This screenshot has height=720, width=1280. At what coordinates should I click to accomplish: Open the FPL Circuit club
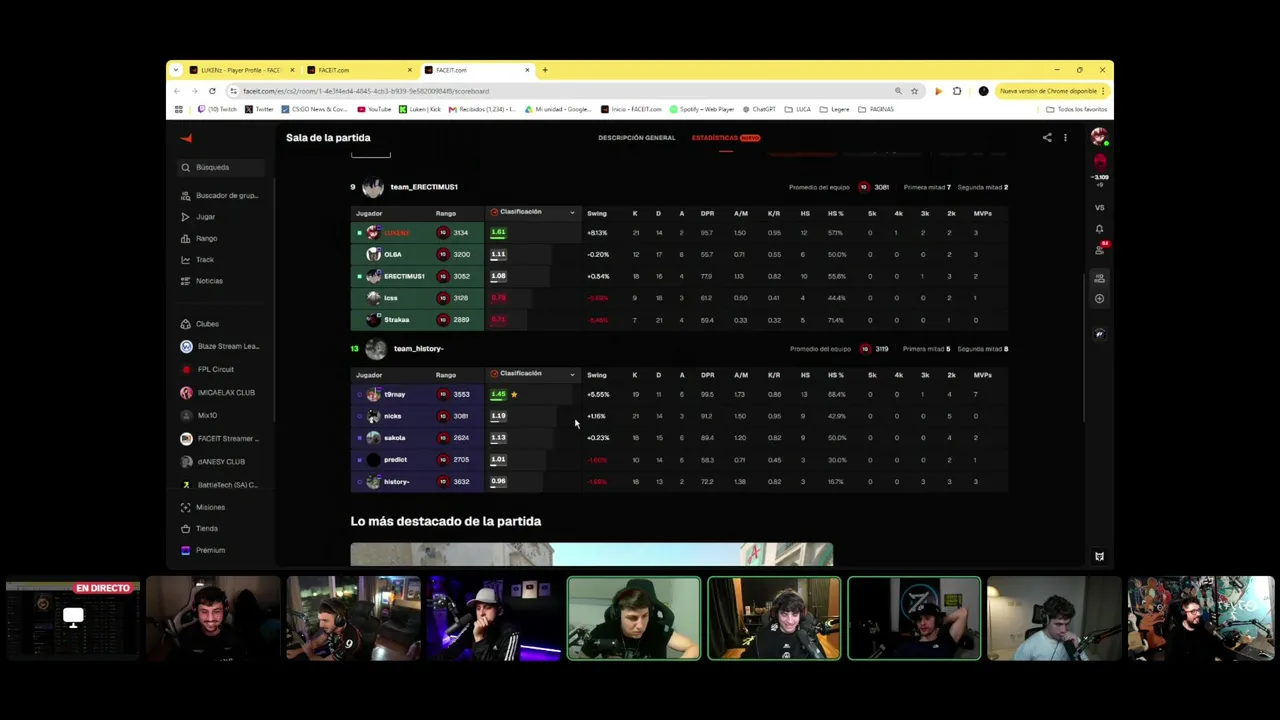[x=207, y=369]
